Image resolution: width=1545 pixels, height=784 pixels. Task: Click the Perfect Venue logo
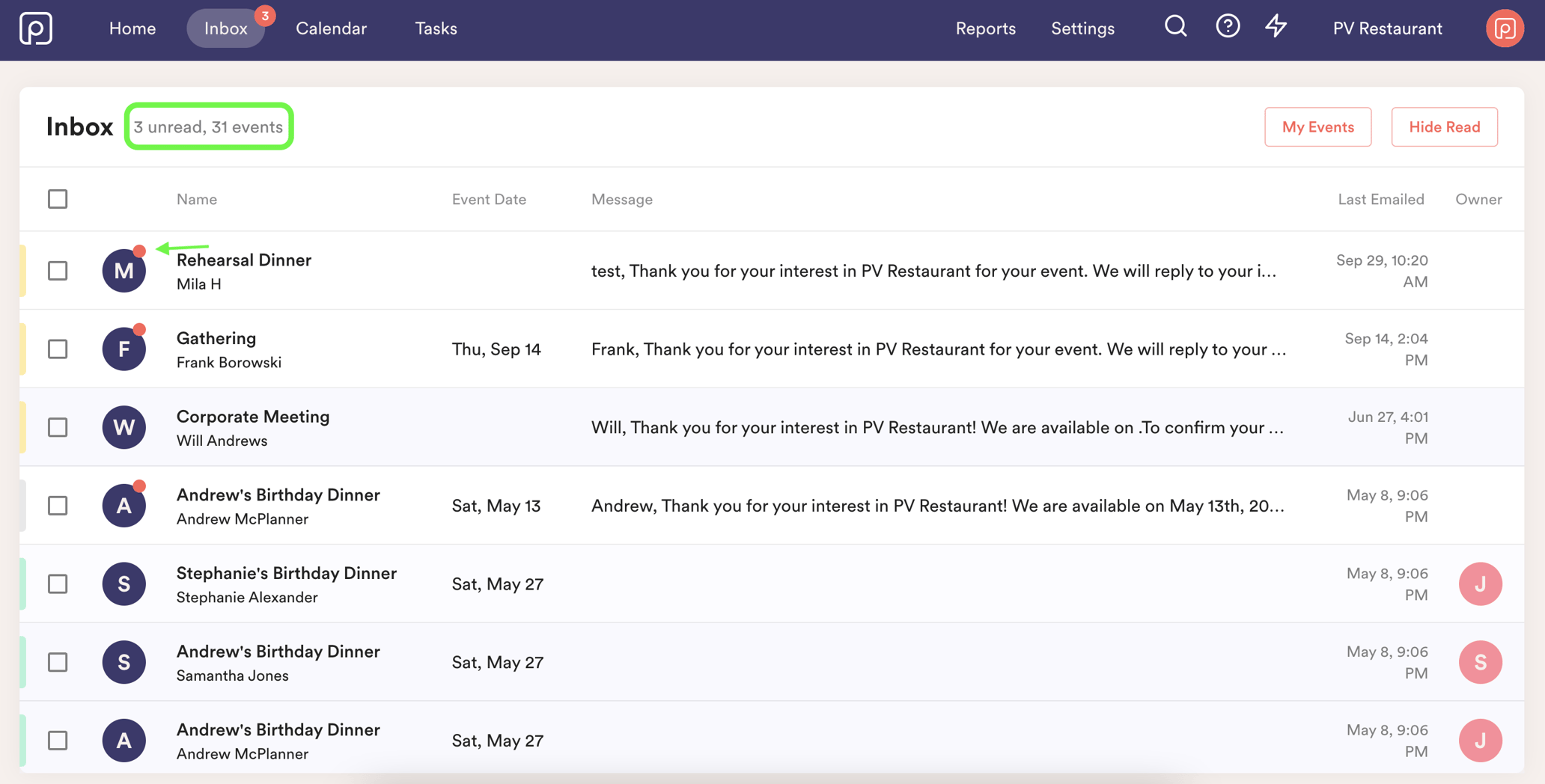point(35,30)
